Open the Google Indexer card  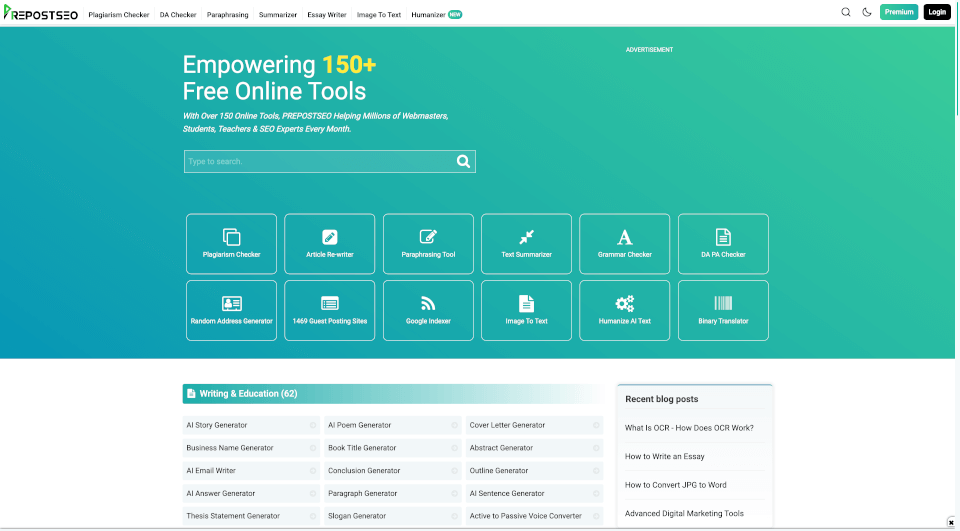pyautogui.click(x=428, y=311)
